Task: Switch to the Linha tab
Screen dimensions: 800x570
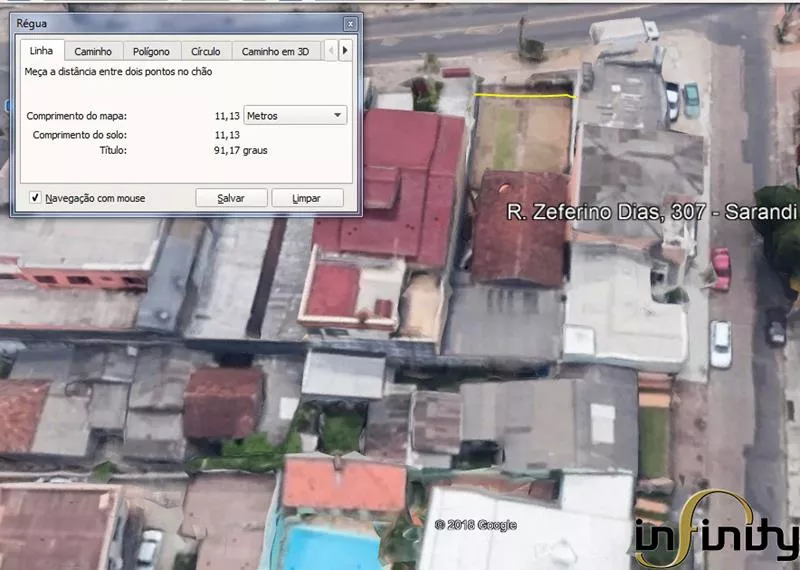Action: (41, 51)
